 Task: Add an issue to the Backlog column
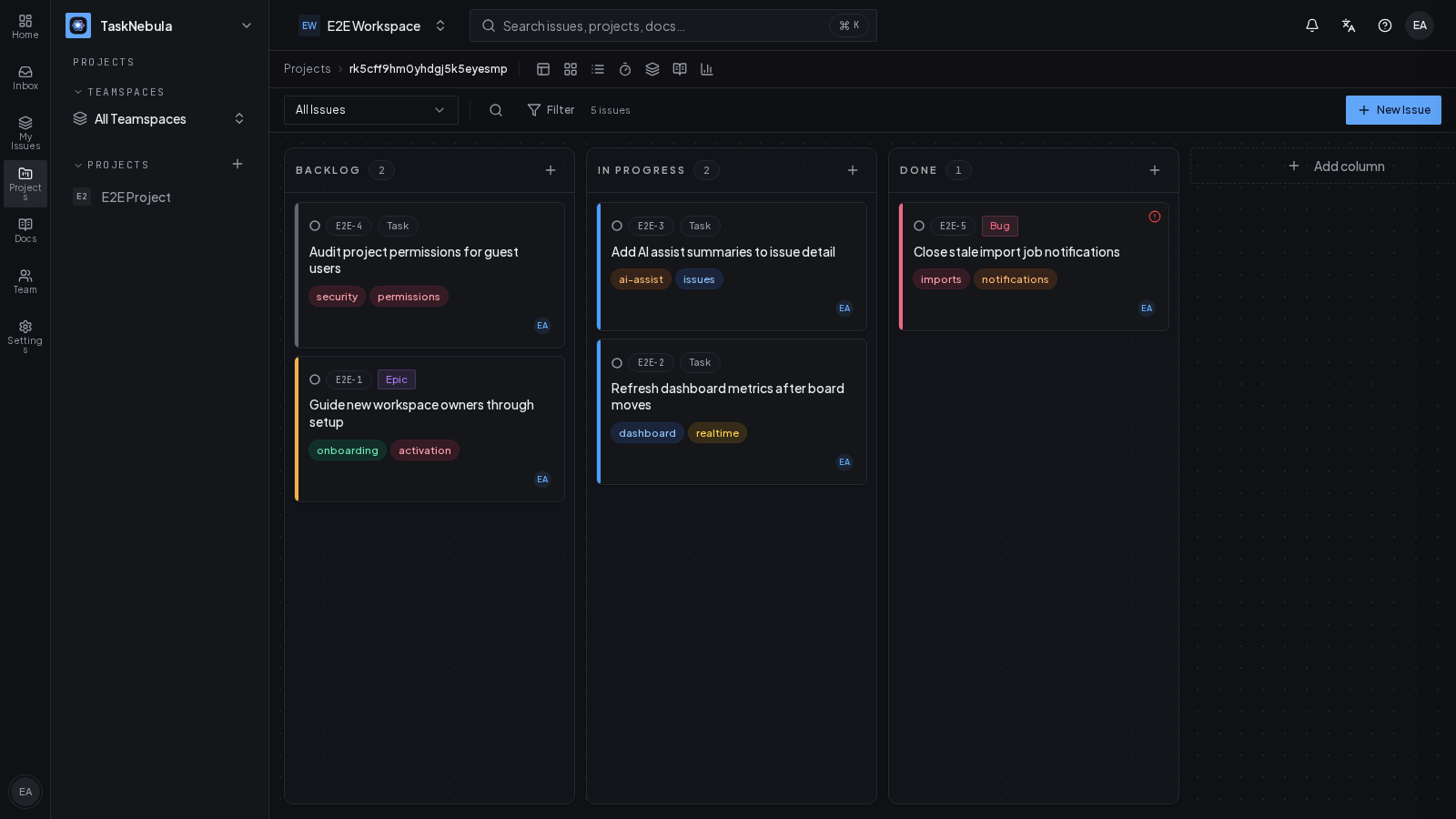[x=551, y=170]
